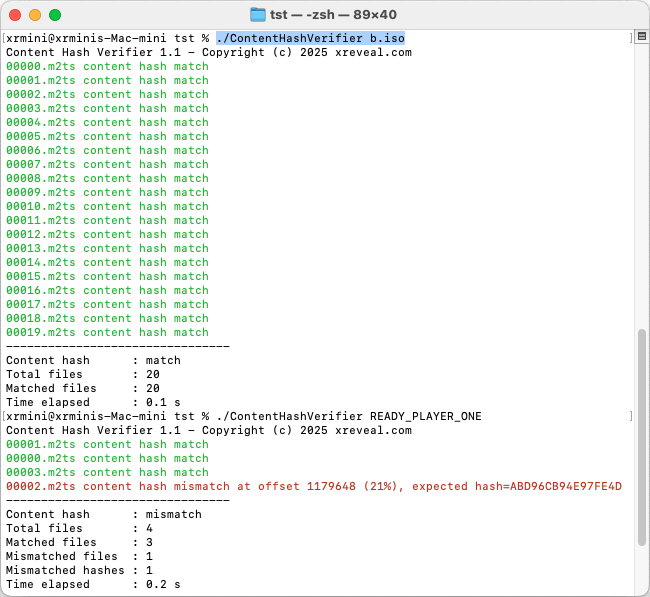The image size is (650, 597).
Task: Click the mark bracket beside the READY_PLAYER_ONE command
Action: (631, 416)
